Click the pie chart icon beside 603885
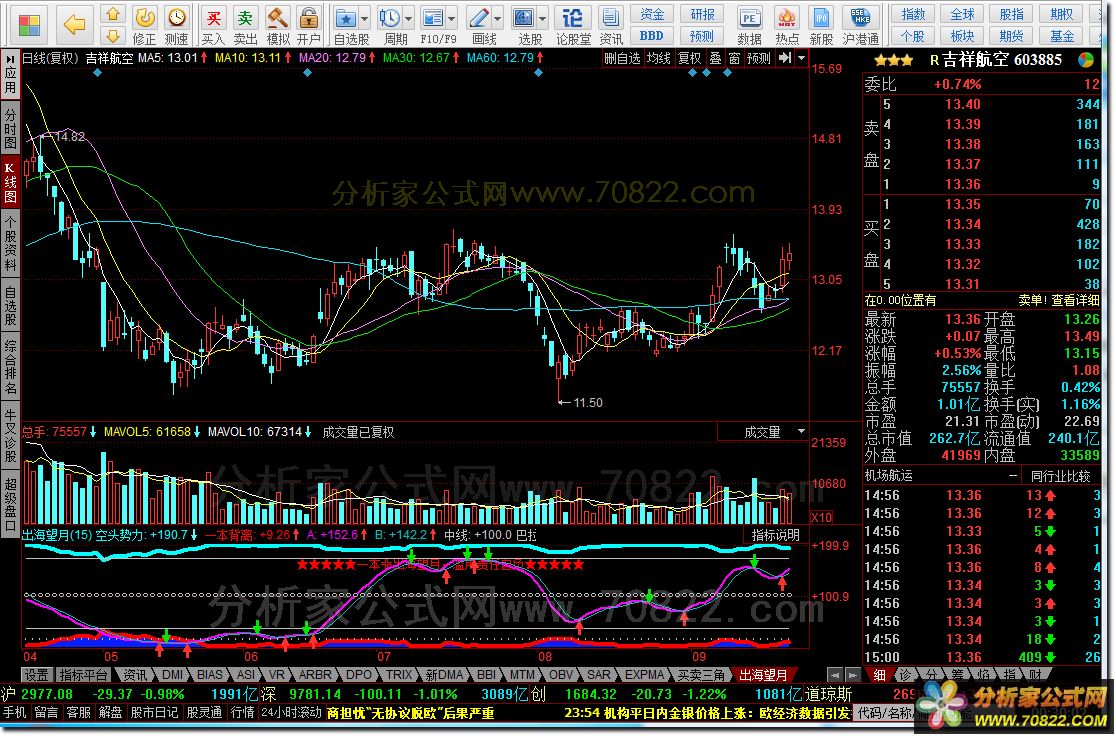Image resolution: width=1116 pixels, height=736 pixels. 1085,61
